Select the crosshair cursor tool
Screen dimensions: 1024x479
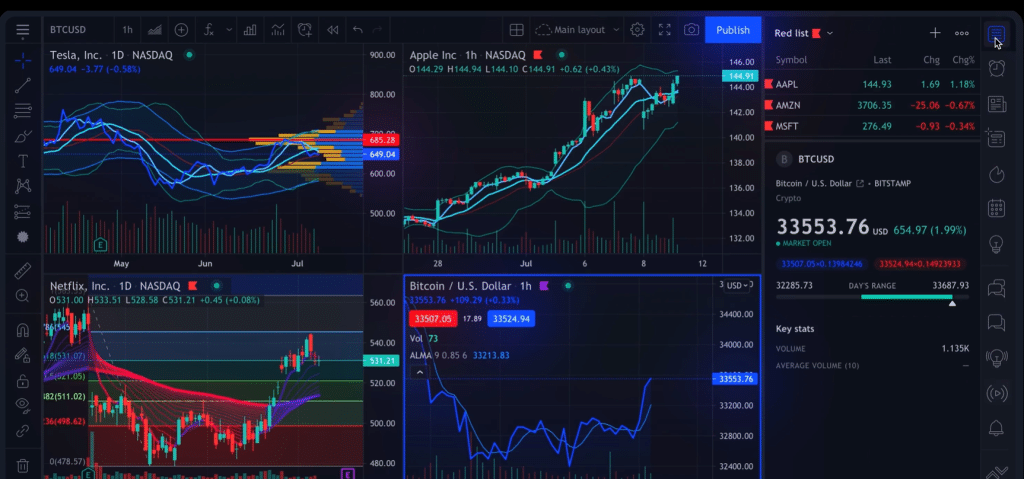[23, 61]
